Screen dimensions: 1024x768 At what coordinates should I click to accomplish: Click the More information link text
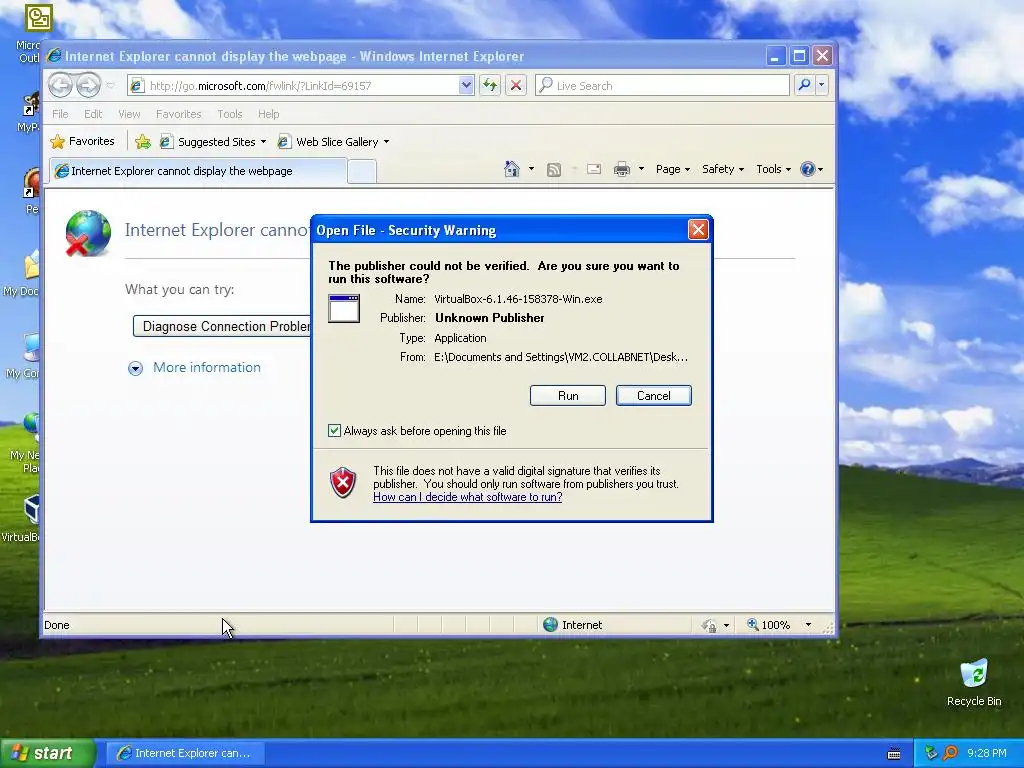click(206, 368)
